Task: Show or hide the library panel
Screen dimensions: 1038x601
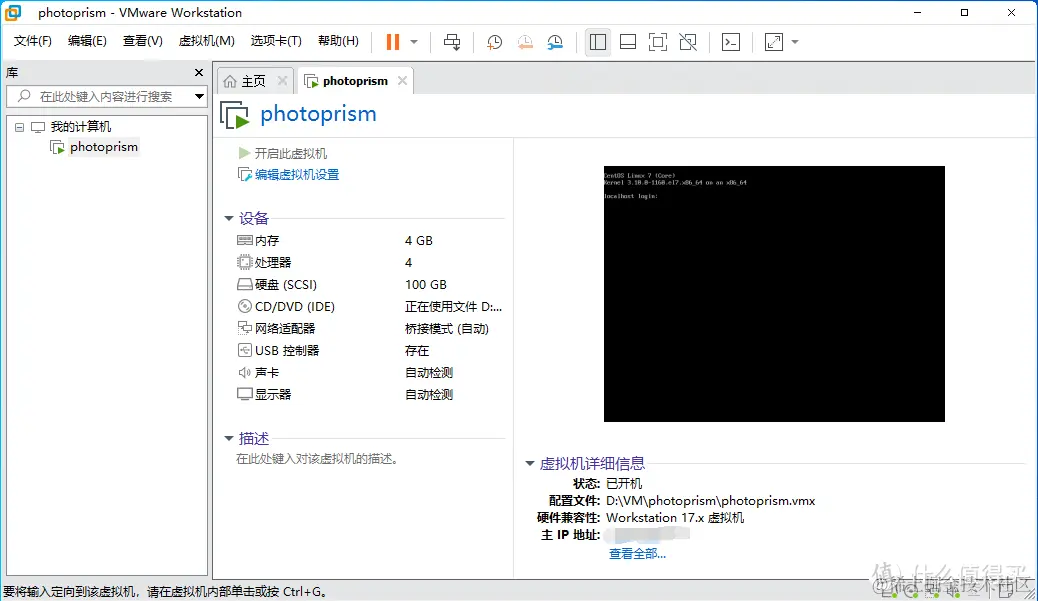Action: coord(597,42)
